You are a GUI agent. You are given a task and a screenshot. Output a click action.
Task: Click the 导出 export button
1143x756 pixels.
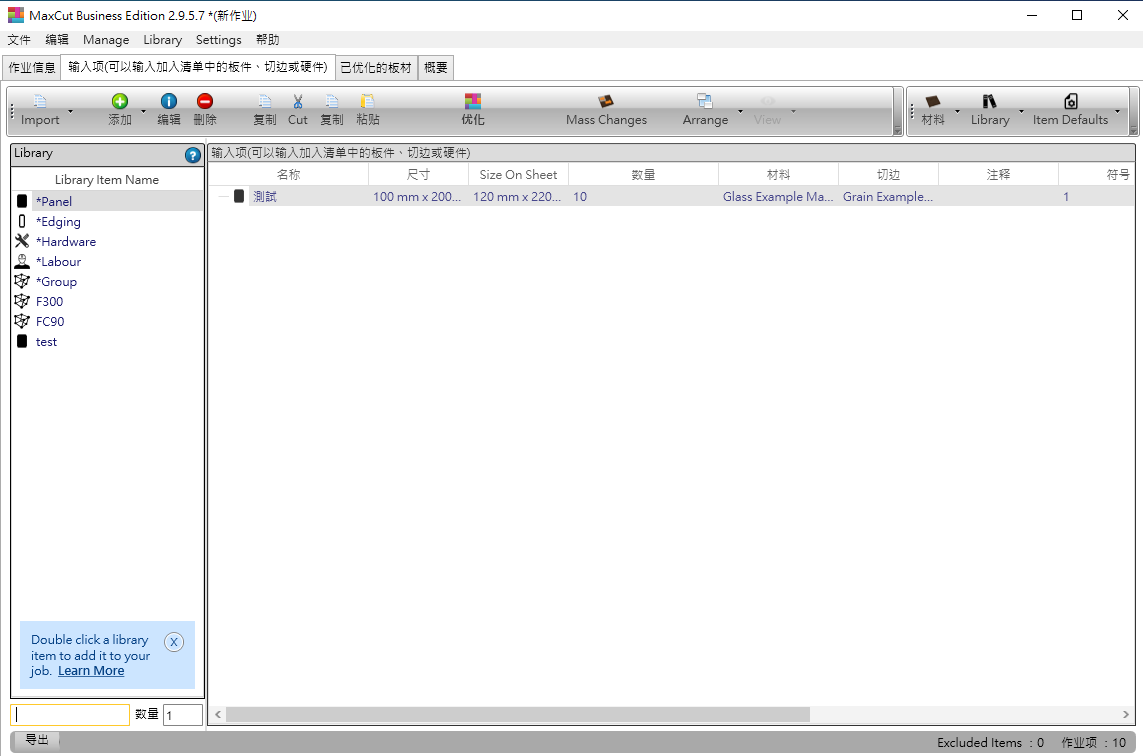(37, 740)
